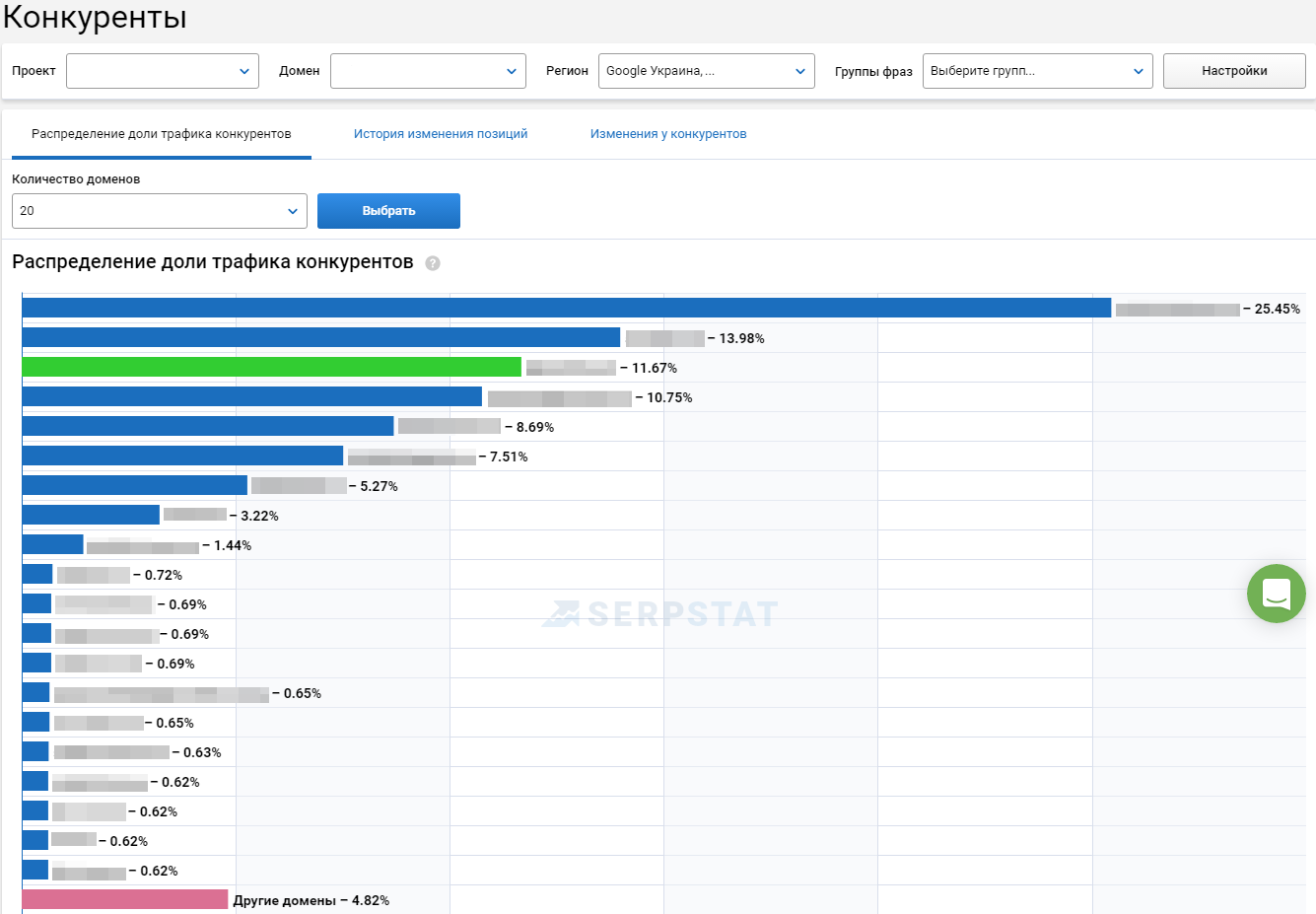Click the 5.27% traffic bar
Image resolution: width=1316 pixels, height=914 pixels.
134,485
